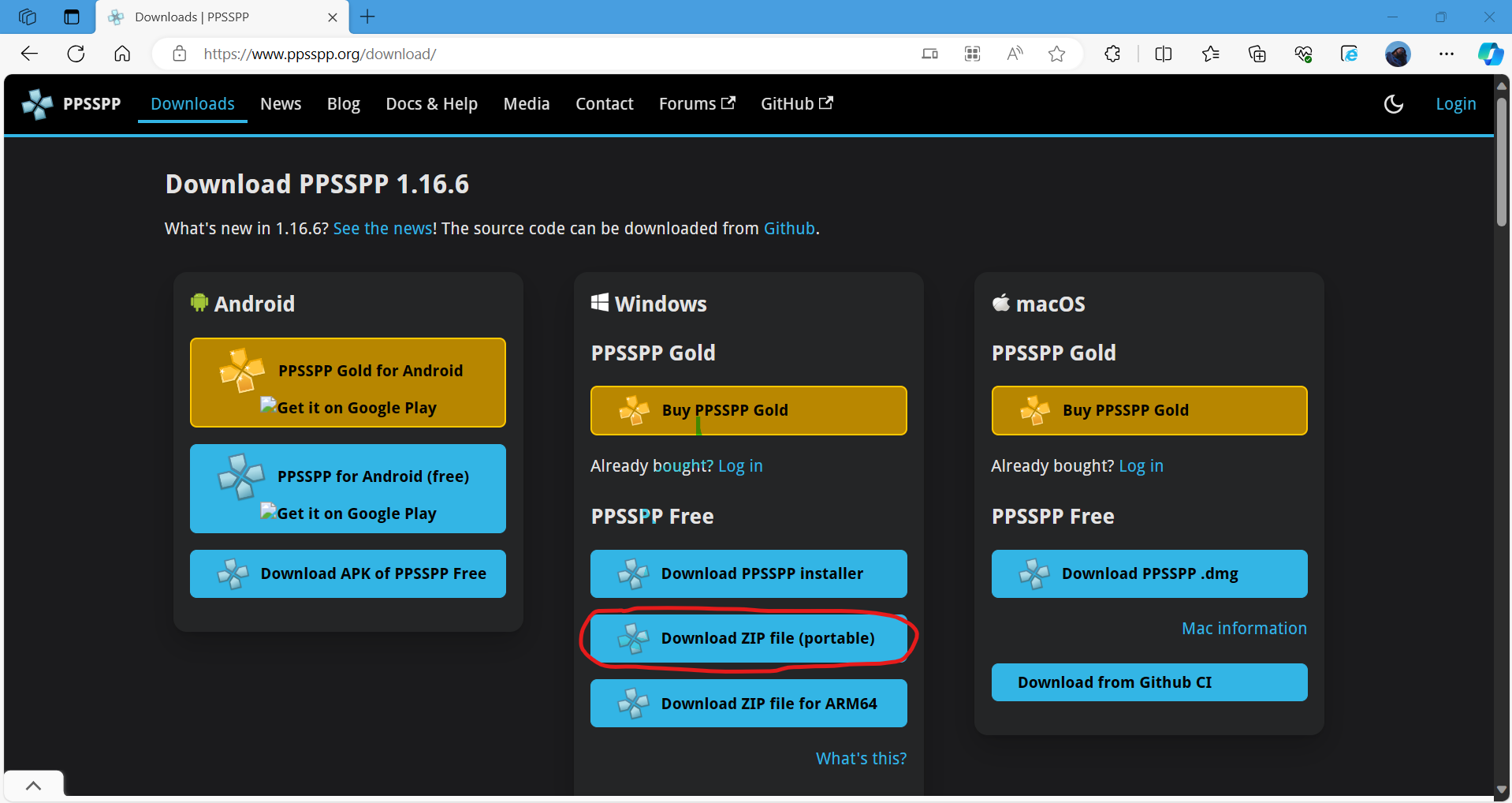Open the Login link
Image resolution: width=1512 pixels, height=803 pixels.
pyautogui.click(x=1455, y=104)
